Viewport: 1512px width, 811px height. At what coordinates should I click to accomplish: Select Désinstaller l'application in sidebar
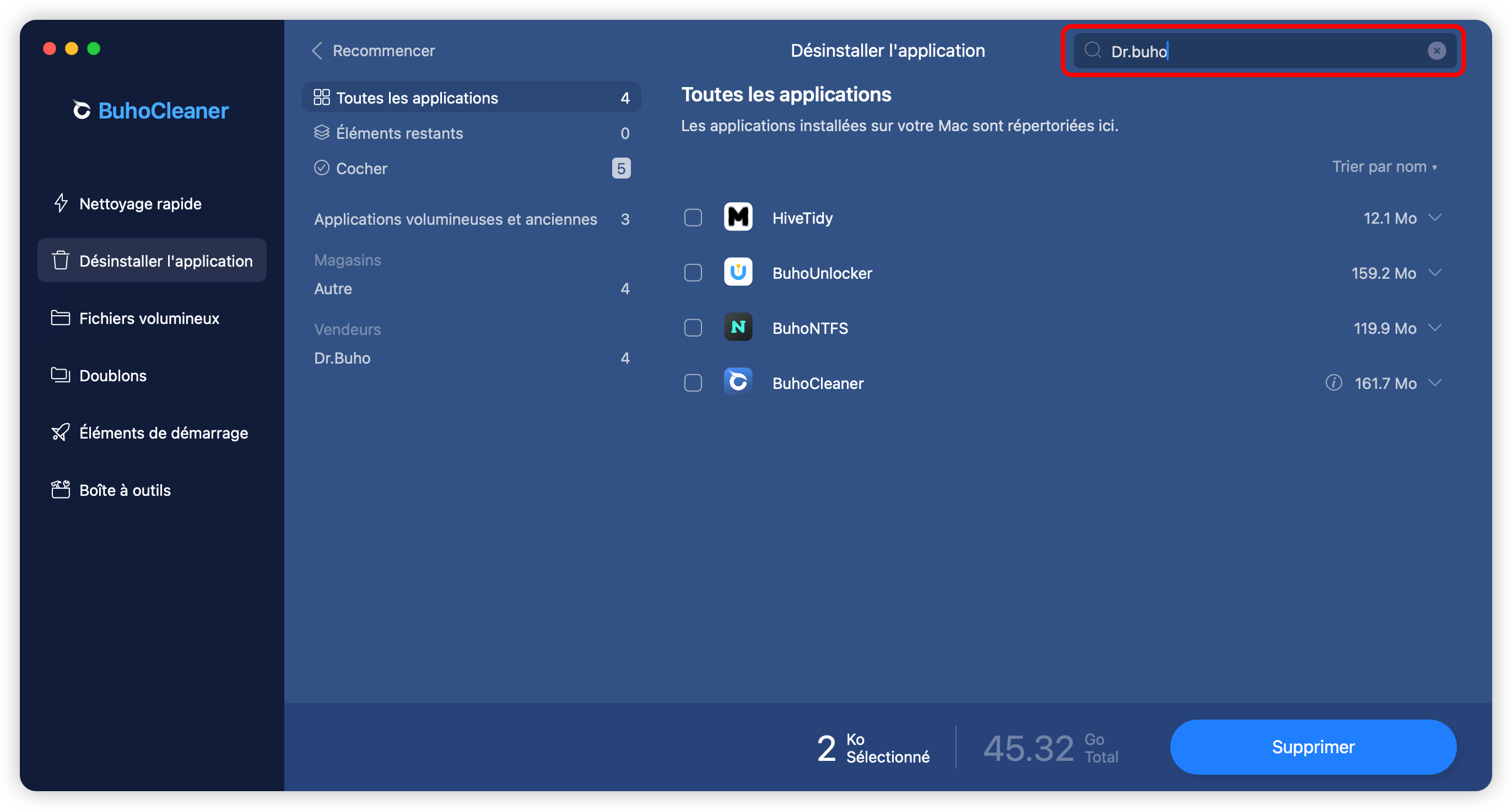click(x=152, y=260)
